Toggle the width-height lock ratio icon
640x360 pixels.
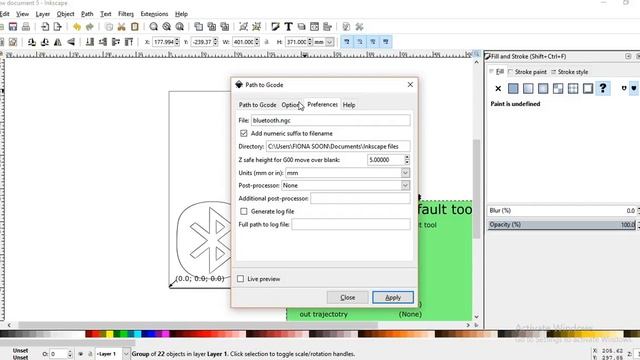267,42
